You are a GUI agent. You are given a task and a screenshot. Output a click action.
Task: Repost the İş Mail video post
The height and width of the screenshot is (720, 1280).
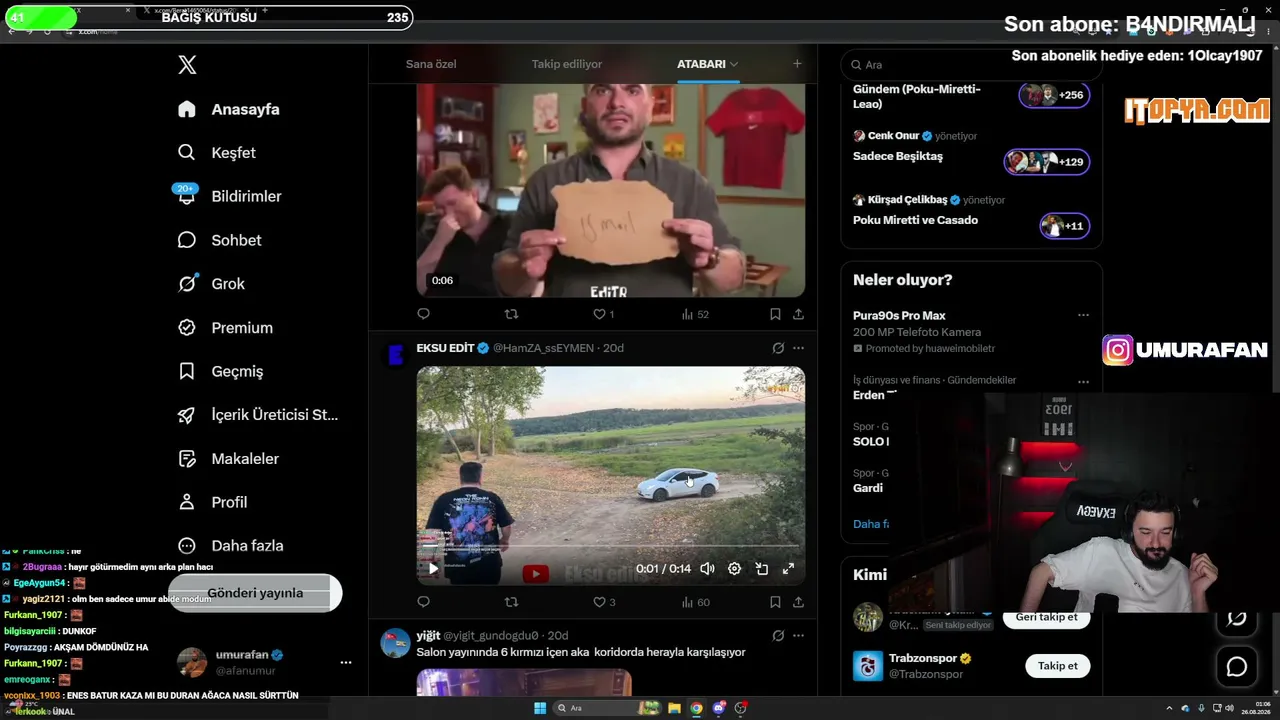pos(511,314)
